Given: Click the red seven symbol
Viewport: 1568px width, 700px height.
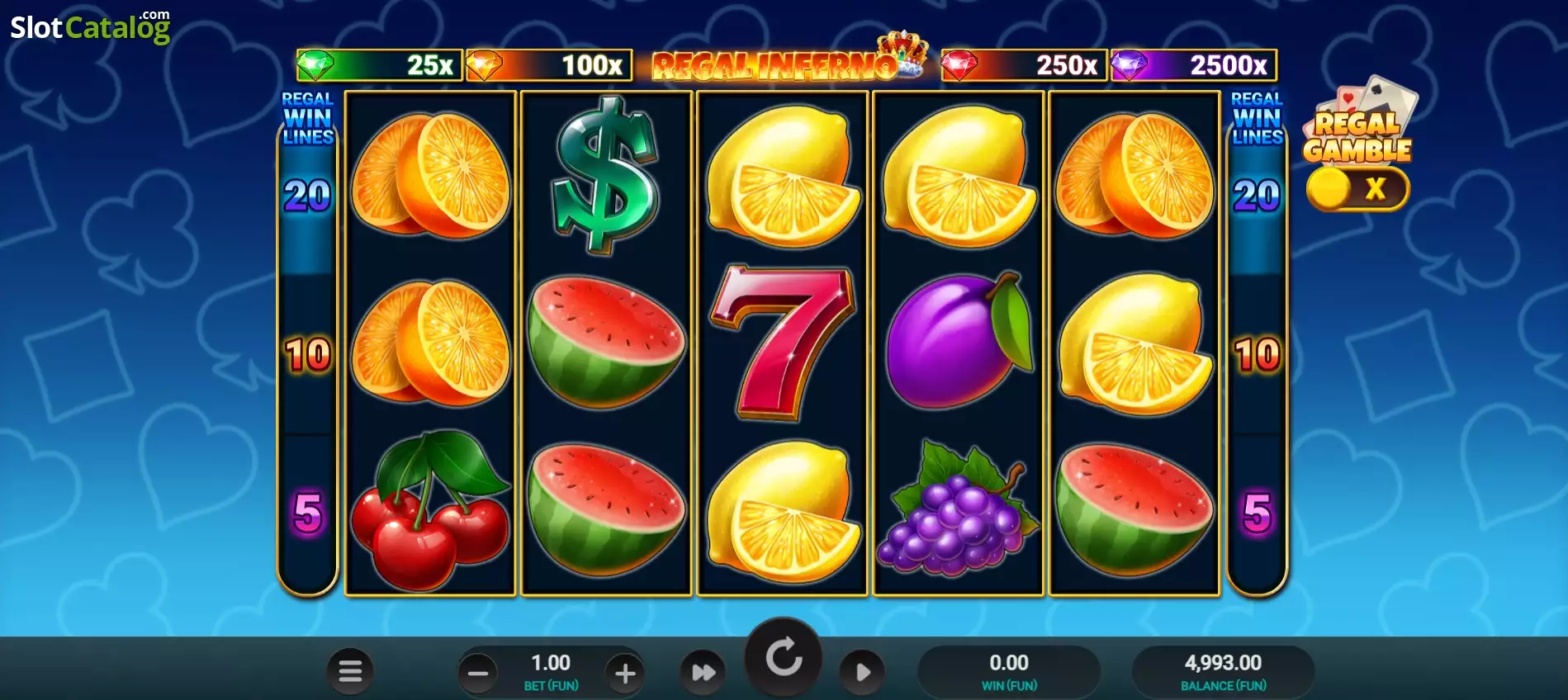Looking at the screenshot, I should (x=781, y=343).
